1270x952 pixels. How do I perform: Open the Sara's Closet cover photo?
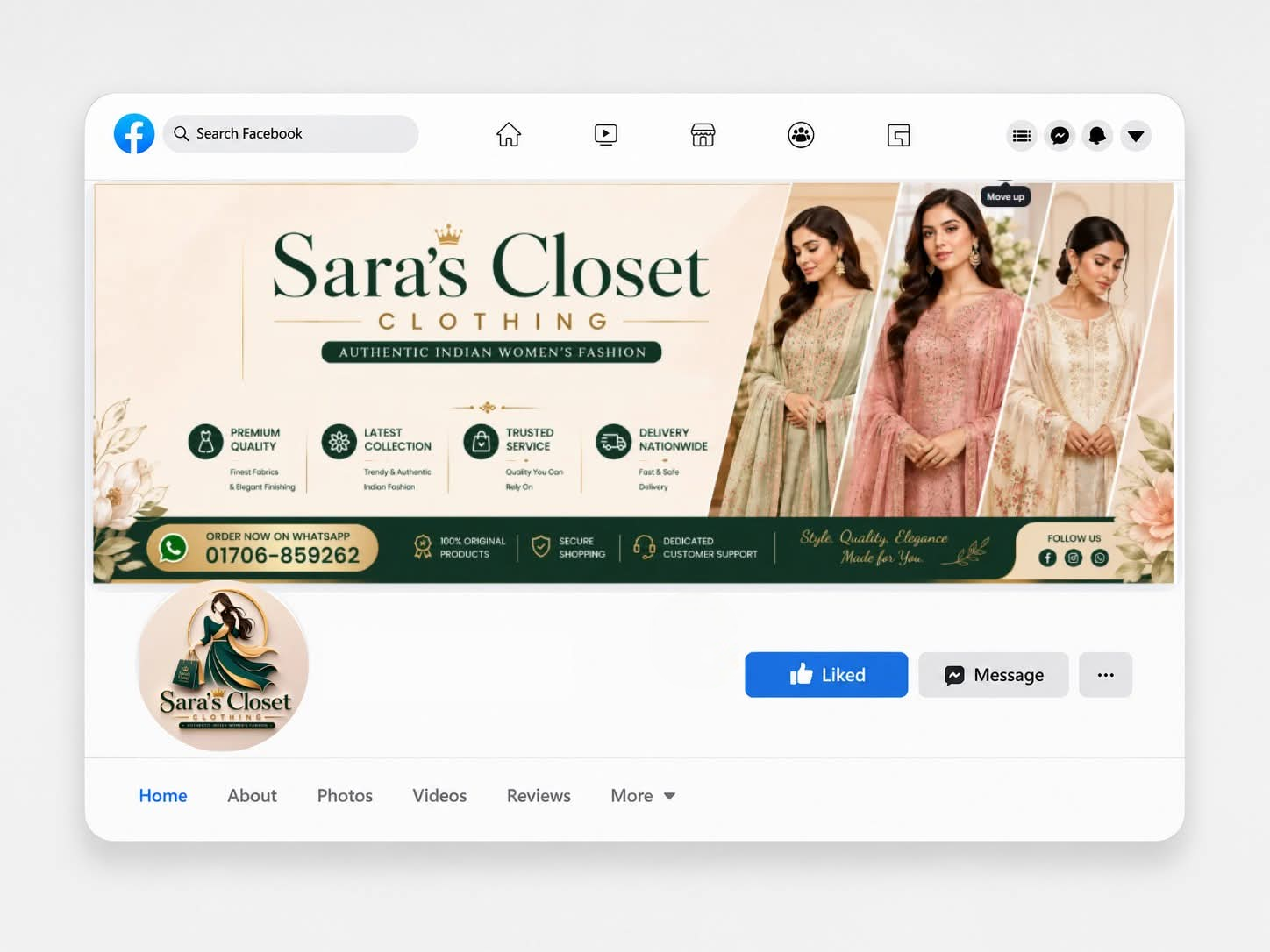[x=633, y=383]
